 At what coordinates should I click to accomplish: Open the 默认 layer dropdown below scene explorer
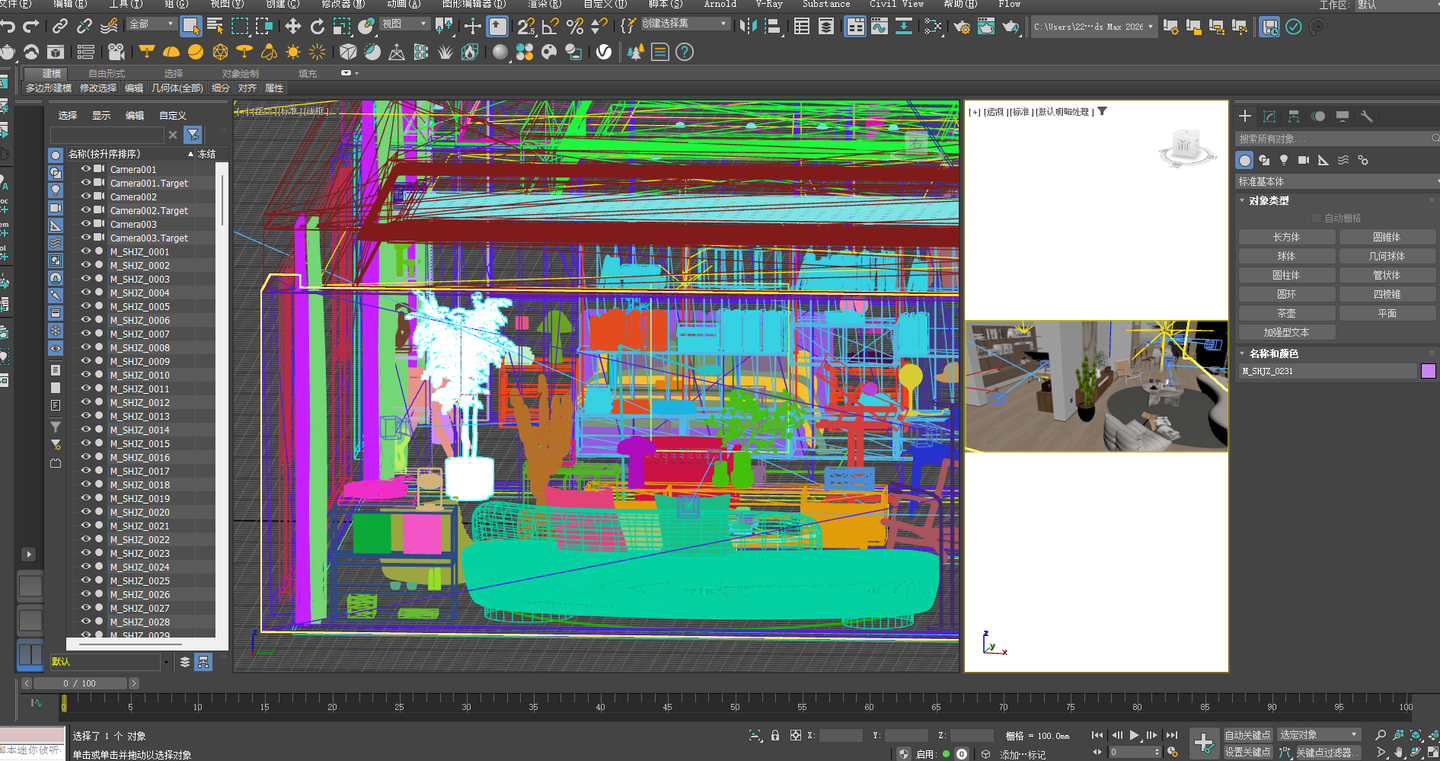110,662
